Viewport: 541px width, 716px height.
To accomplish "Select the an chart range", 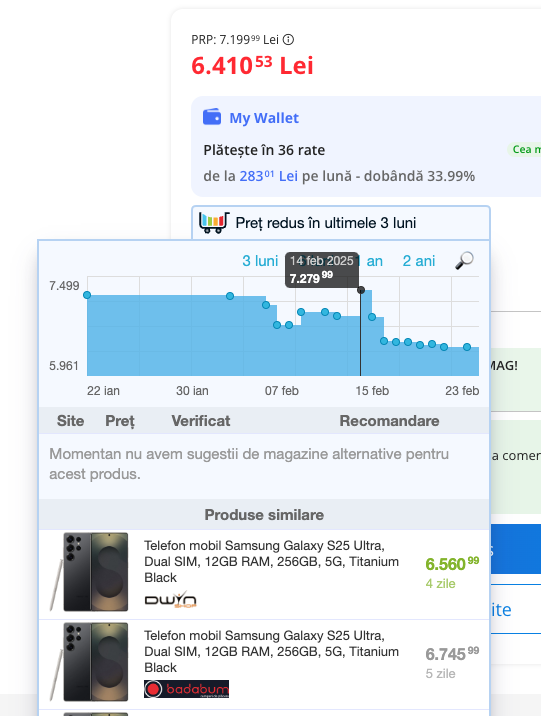I will pyautogui.click(x=374, y=261).
